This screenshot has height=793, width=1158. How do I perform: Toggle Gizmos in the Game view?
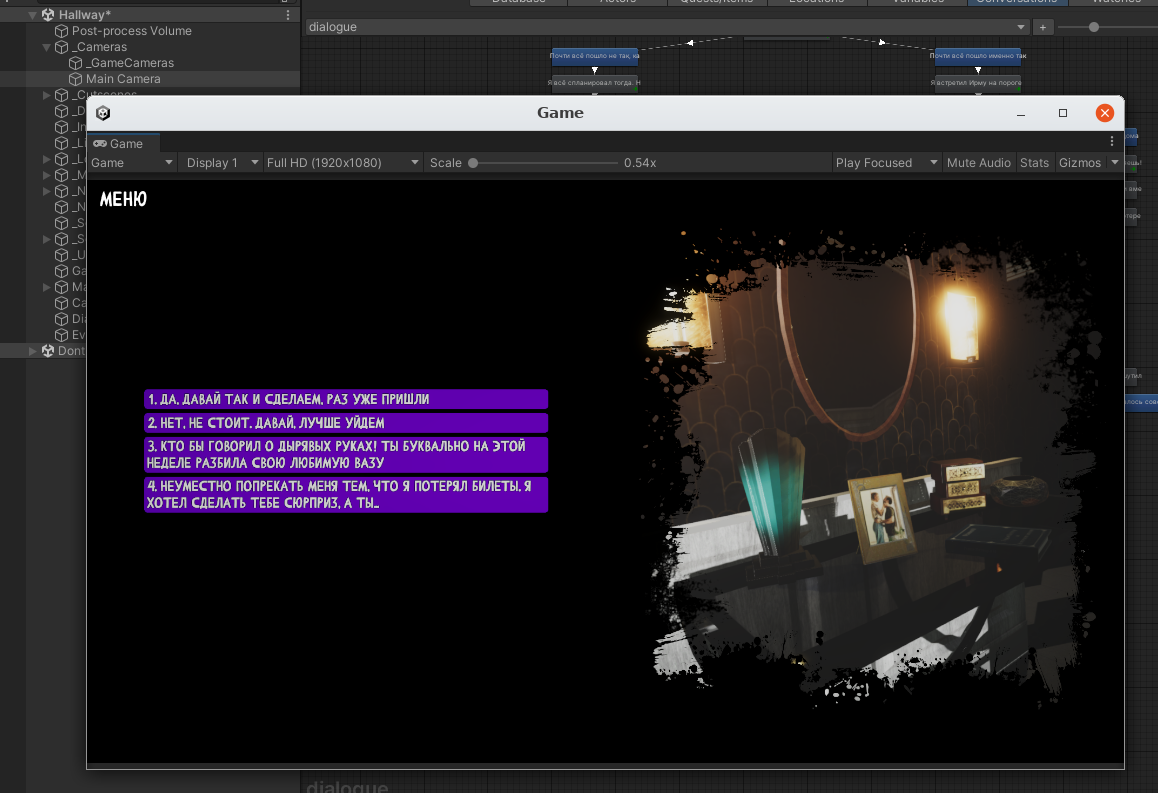click(x=1079, y=163)
